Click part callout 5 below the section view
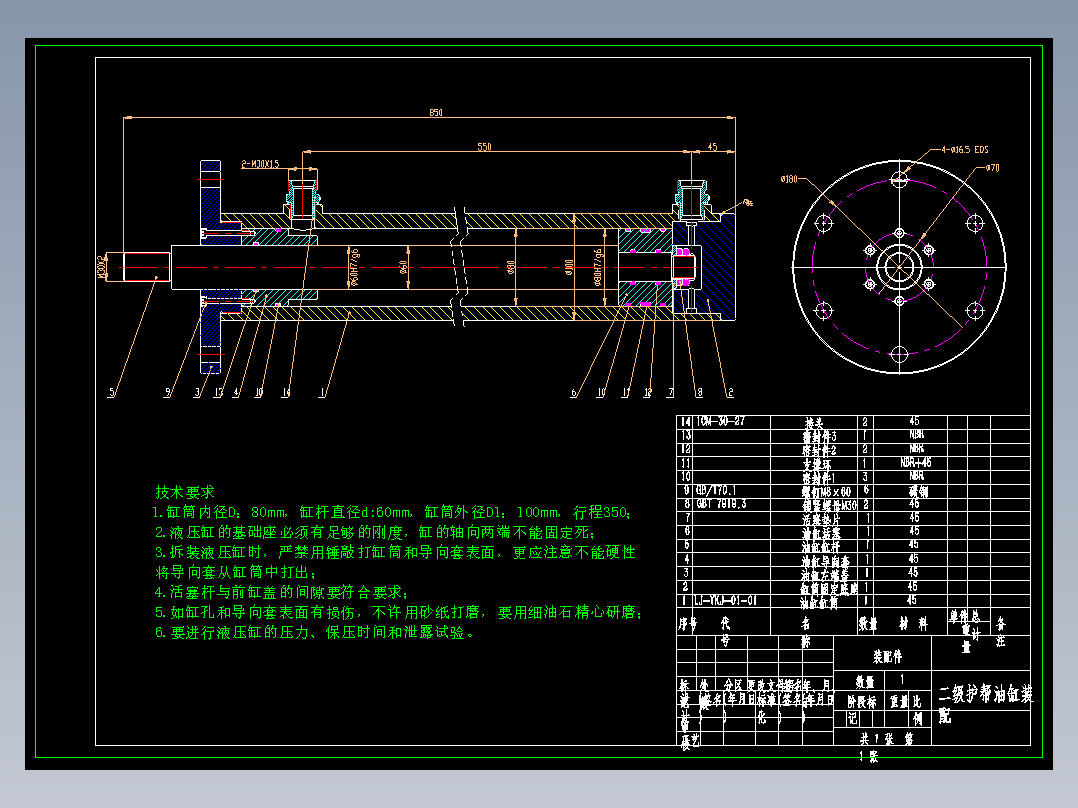Image resolution: width=1078 pixels, height=808 pixels. tap(111, 393)
